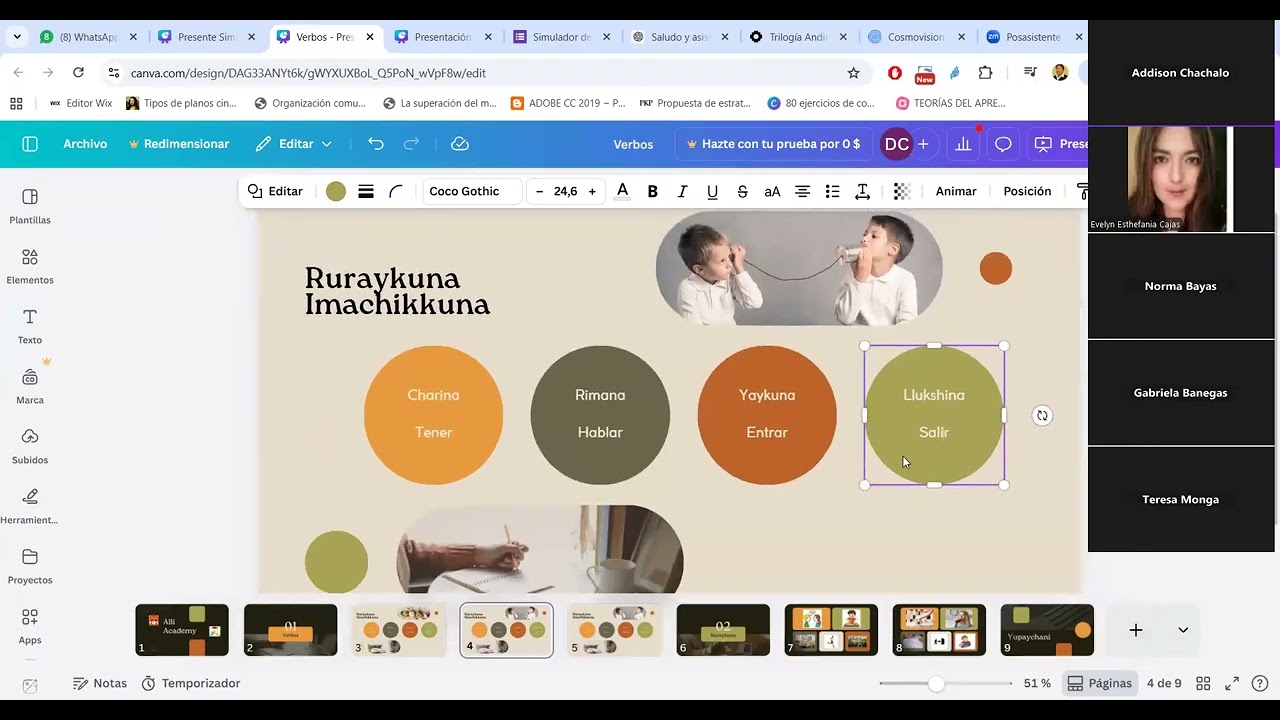The width and height of the screenshot is (1280, 720).
Task: Click the Posición button
Action: (x=1027, y=191)
